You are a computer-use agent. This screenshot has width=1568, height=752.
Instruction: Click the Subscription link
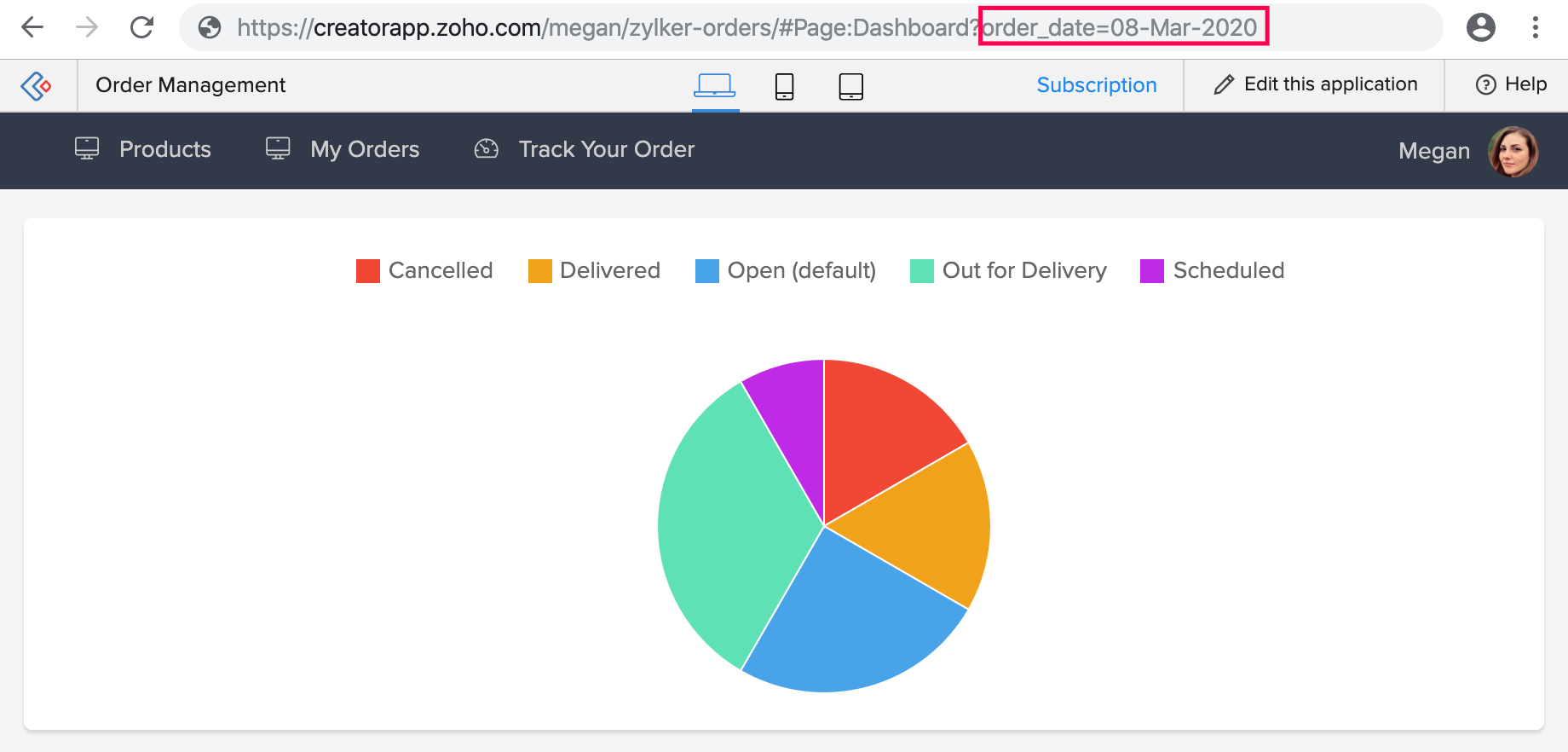pyautogui.click(x=1097, y=85)
